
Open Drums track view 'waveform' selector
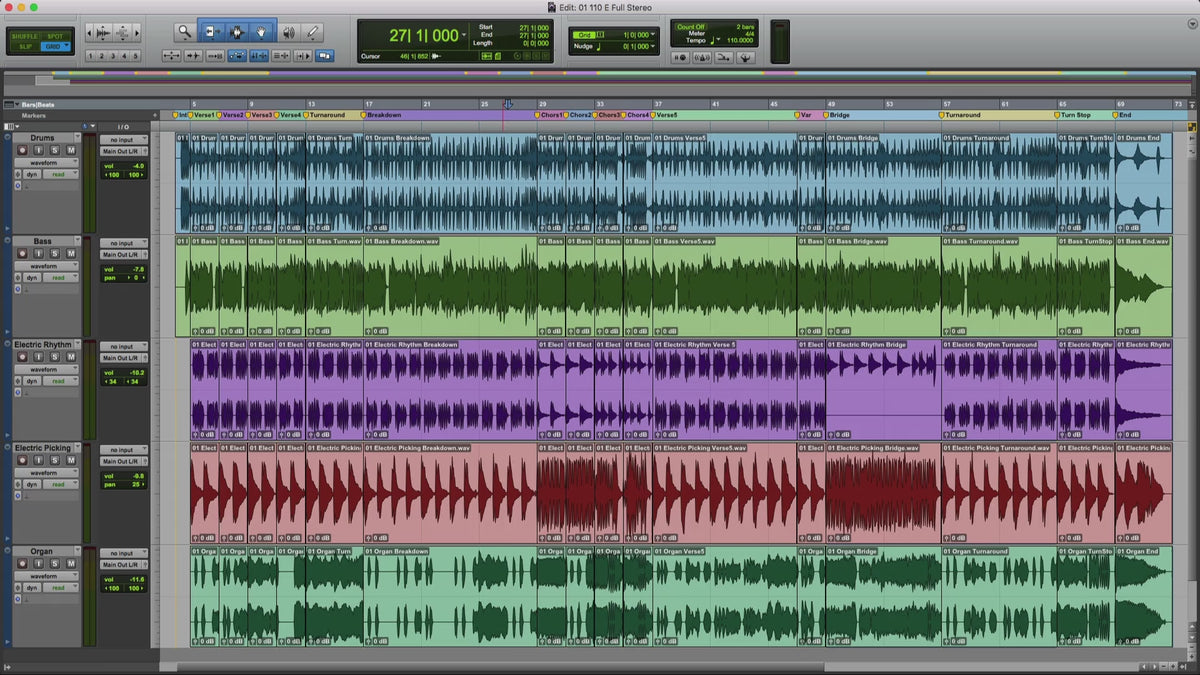[47, 162]
